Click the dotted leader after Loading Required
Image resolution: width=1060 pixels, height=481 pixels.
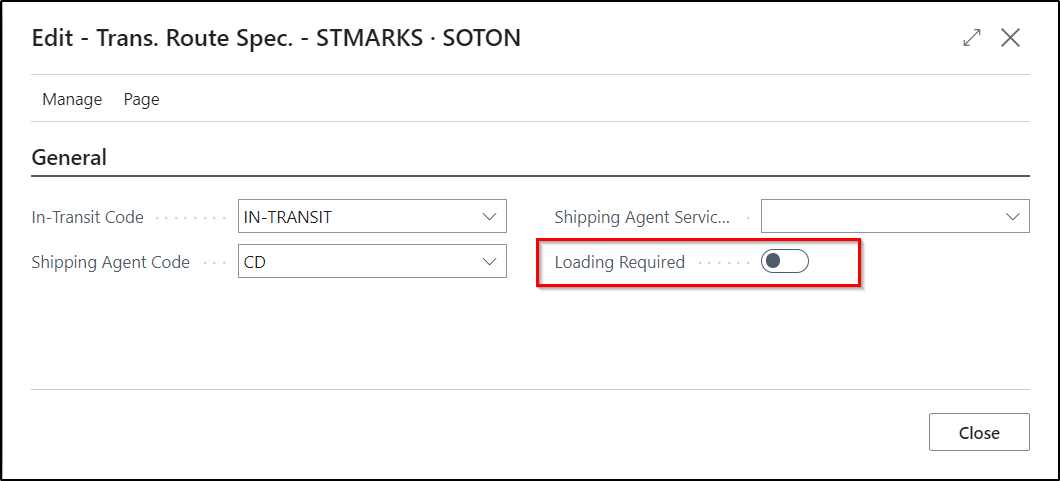tap(723, 262)
